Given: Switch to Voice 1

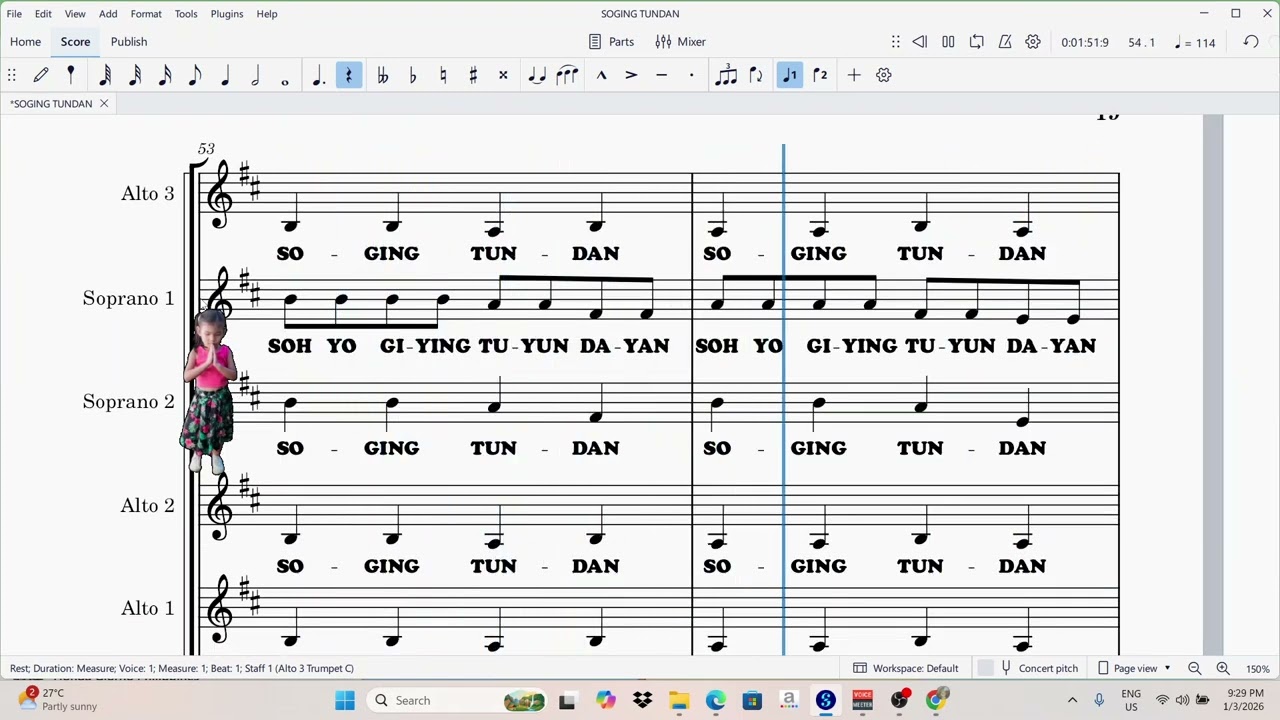Looking at the screenshot, I should tap(790, 75).
